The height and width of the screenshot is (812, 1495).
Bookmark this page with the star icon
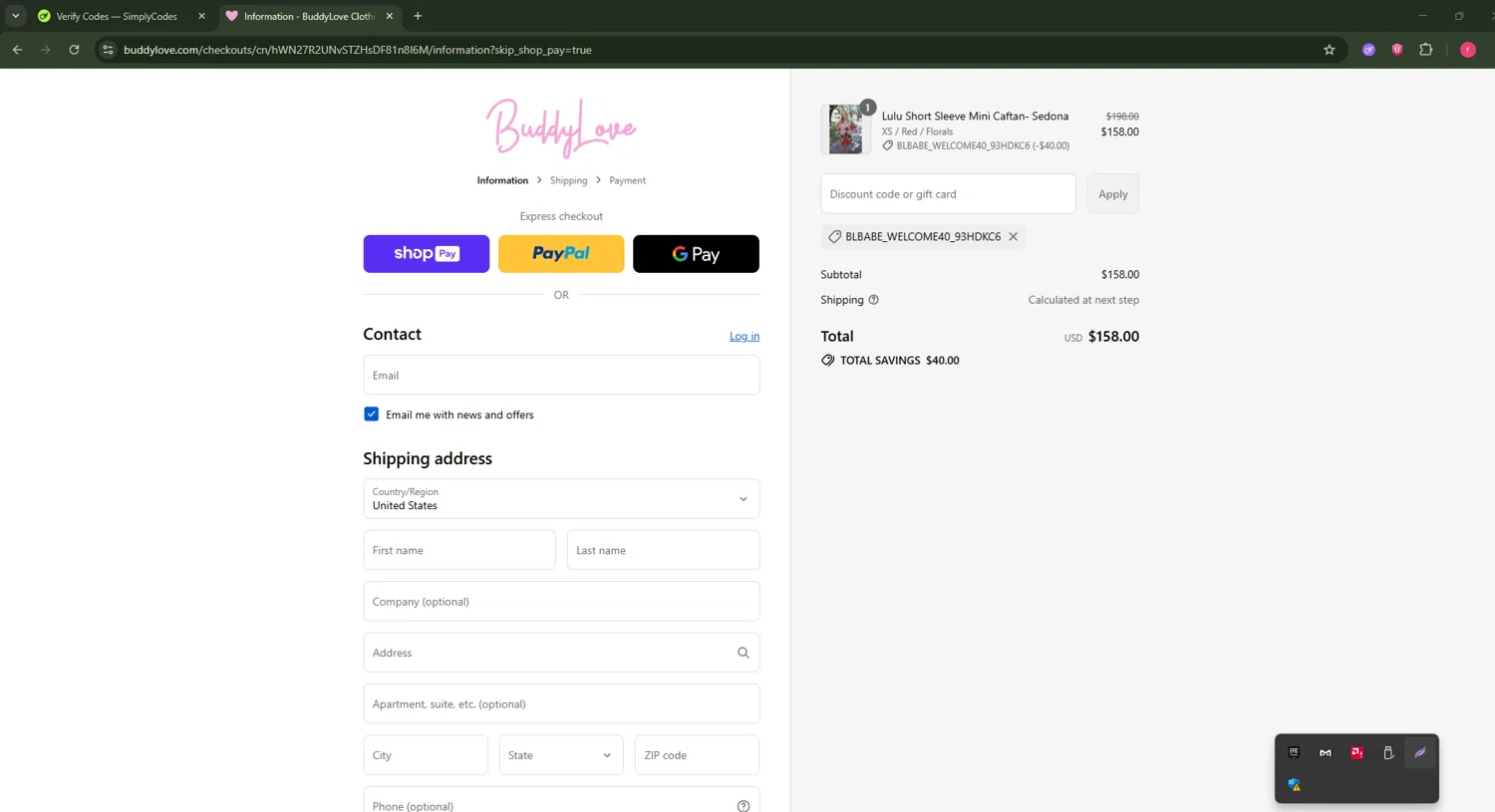[1329, 50]
